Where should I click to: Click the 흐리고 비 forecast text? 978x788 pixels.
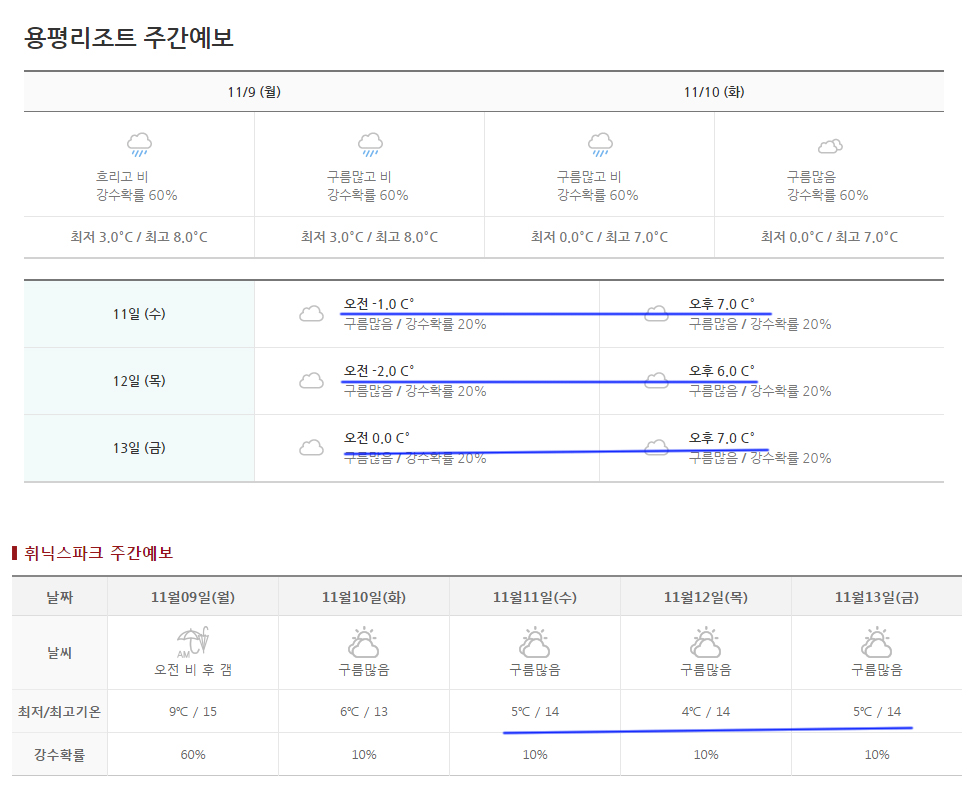coord(122,177)
